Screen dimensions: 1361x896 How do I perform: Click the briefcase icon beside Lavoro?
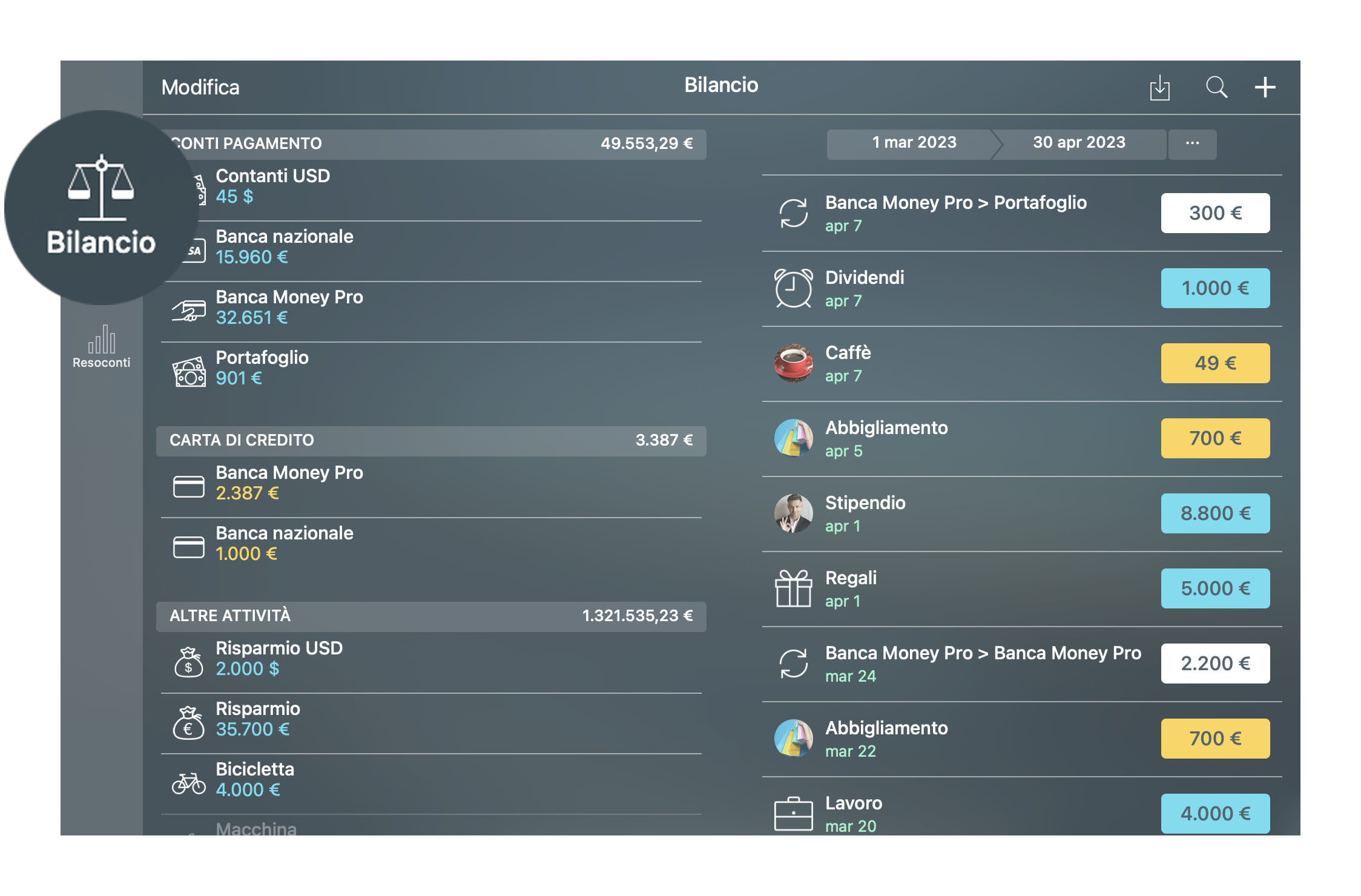(x=794, y=813)
